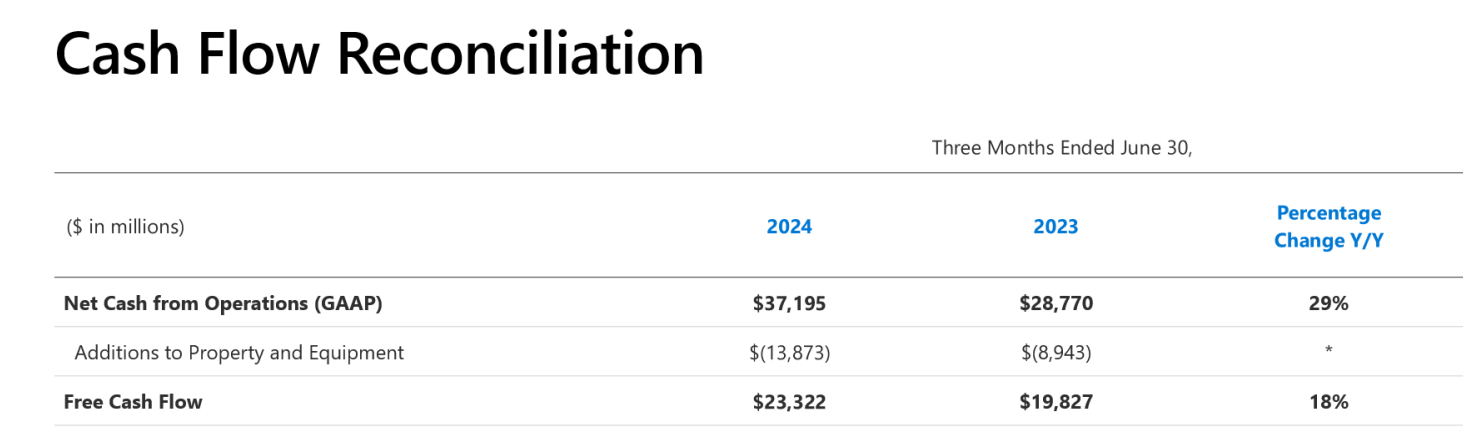Click the $28,770 value
Image resolution: width=1463 pixels, height=433 pixels.
[1055, 303]
